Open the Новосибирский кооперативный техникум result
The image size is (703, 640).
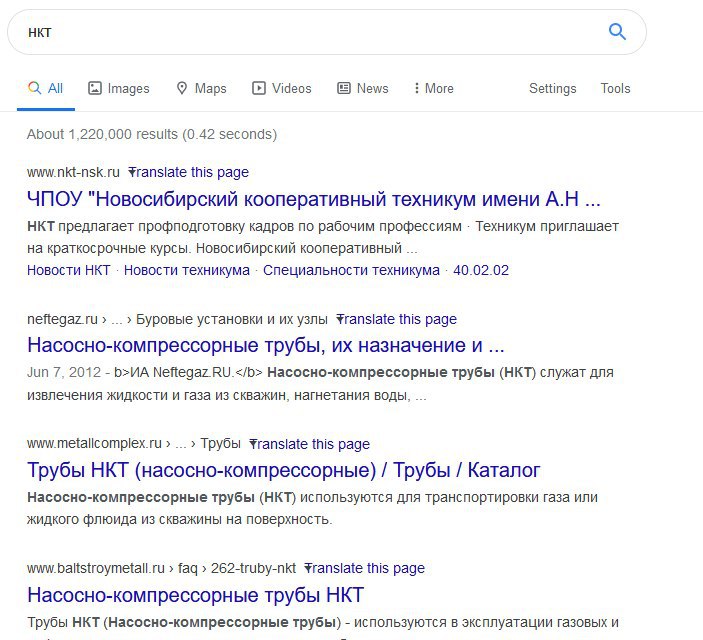tap(313, 199)
